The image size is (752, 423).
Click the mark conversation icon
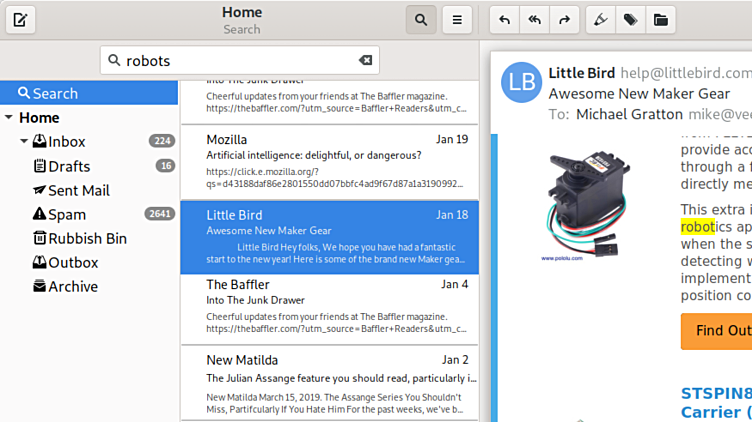pos(599,20)
